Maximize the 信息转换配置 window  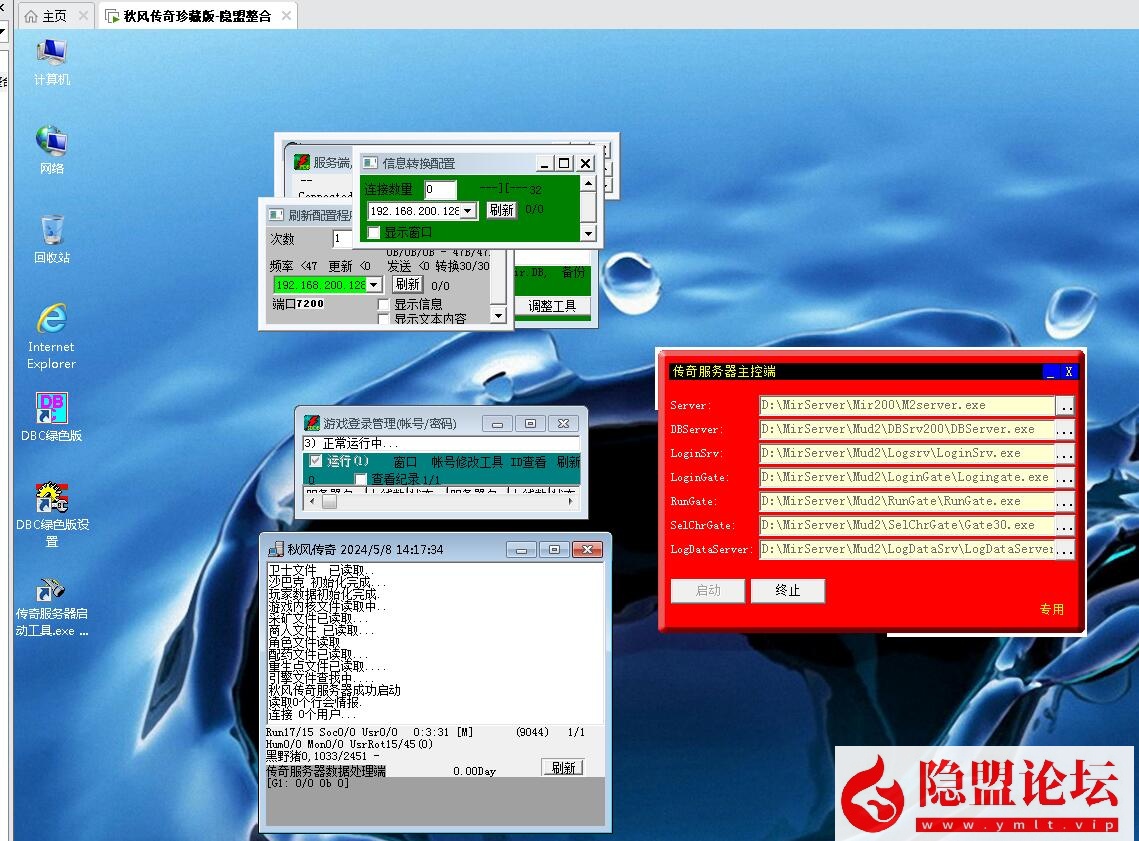pos(564,163)
